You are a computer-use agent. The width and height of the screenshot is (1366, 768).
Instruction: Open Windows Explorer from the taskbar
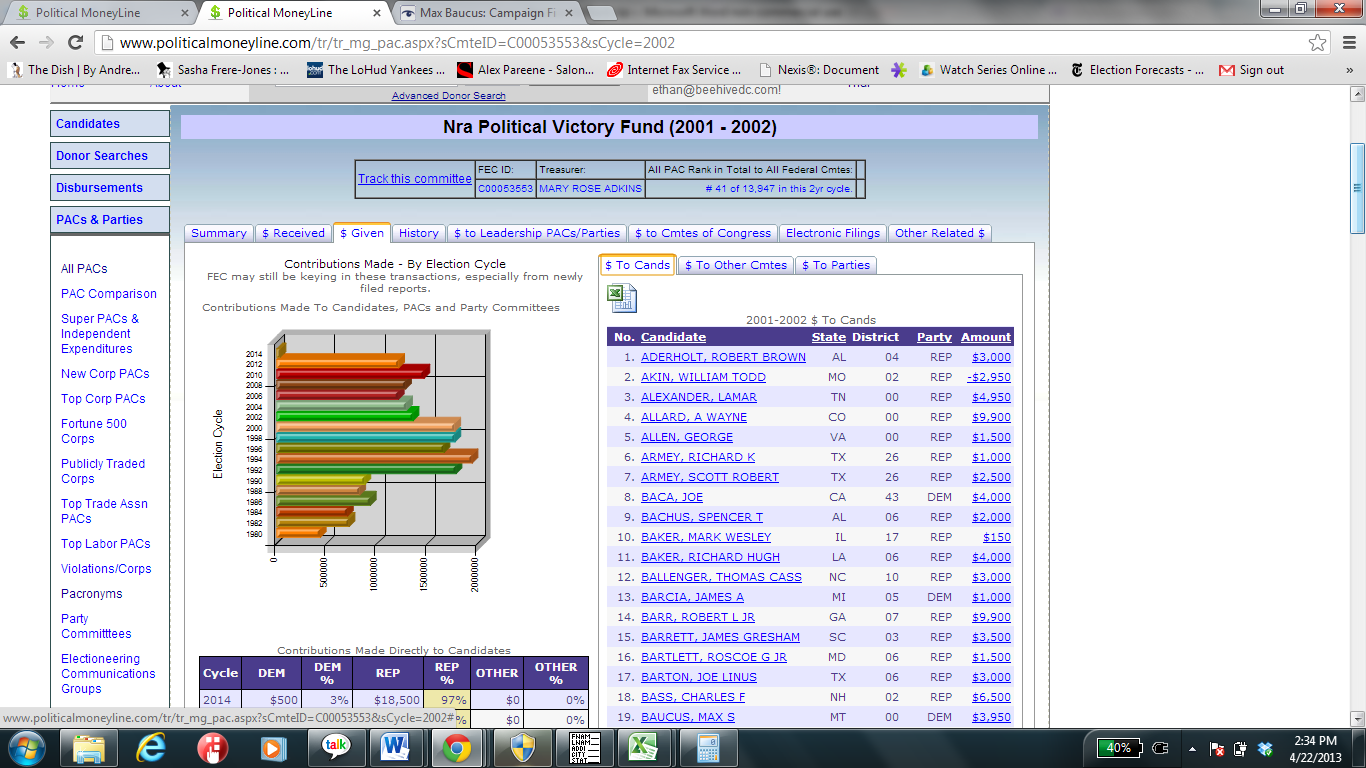[x=89, y=747]
